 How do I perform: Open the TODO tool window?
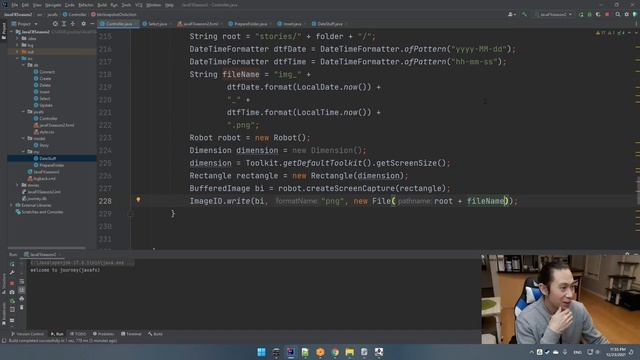click(x=78, y=334)
